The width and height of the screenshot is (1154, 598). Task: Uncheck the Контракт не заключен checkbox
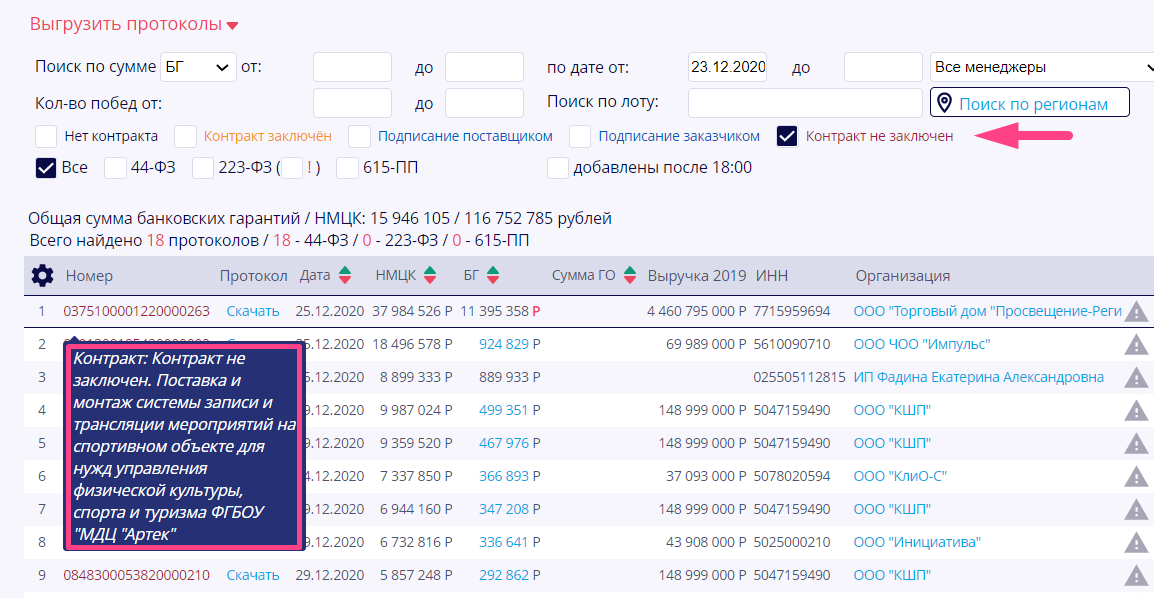pos(787,136)
